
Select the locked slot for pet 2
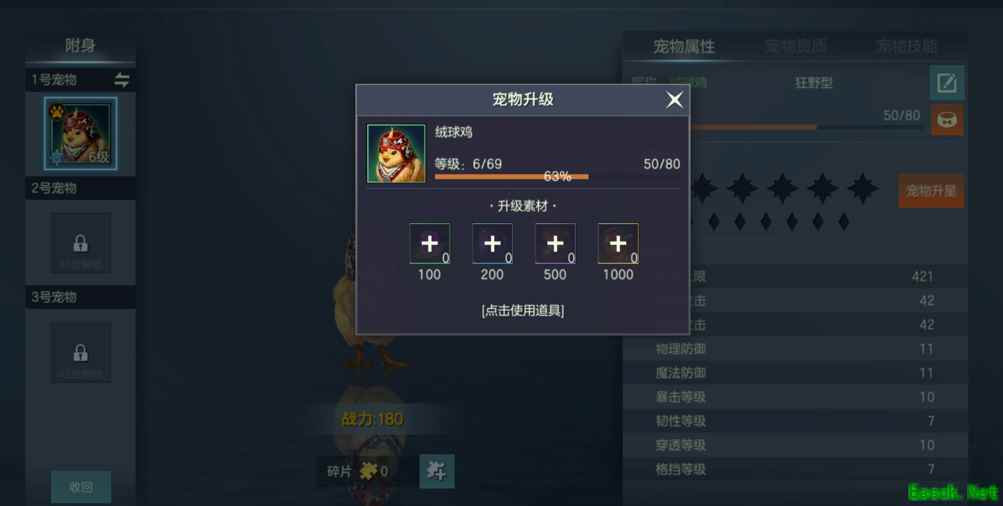point(81,243)
